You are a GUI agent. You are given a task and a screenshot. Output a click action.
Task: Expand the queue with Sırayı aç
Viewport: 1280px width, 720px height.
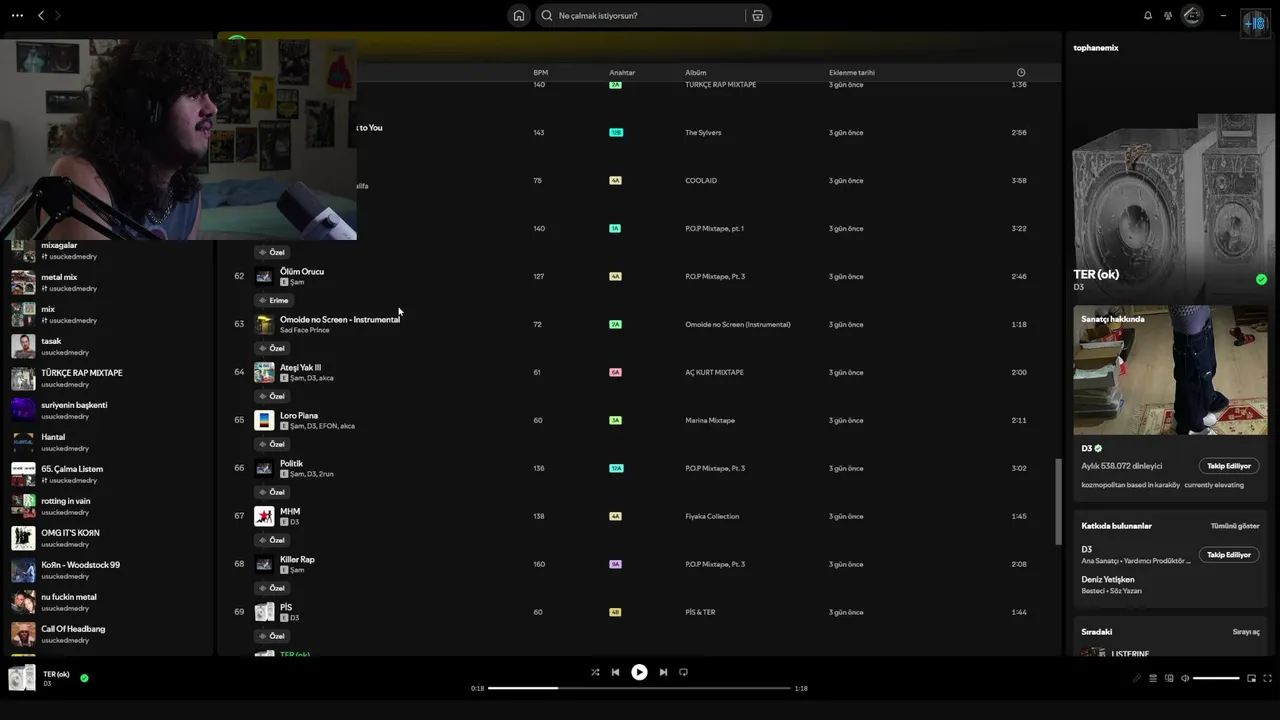[x=1246, y=632]
